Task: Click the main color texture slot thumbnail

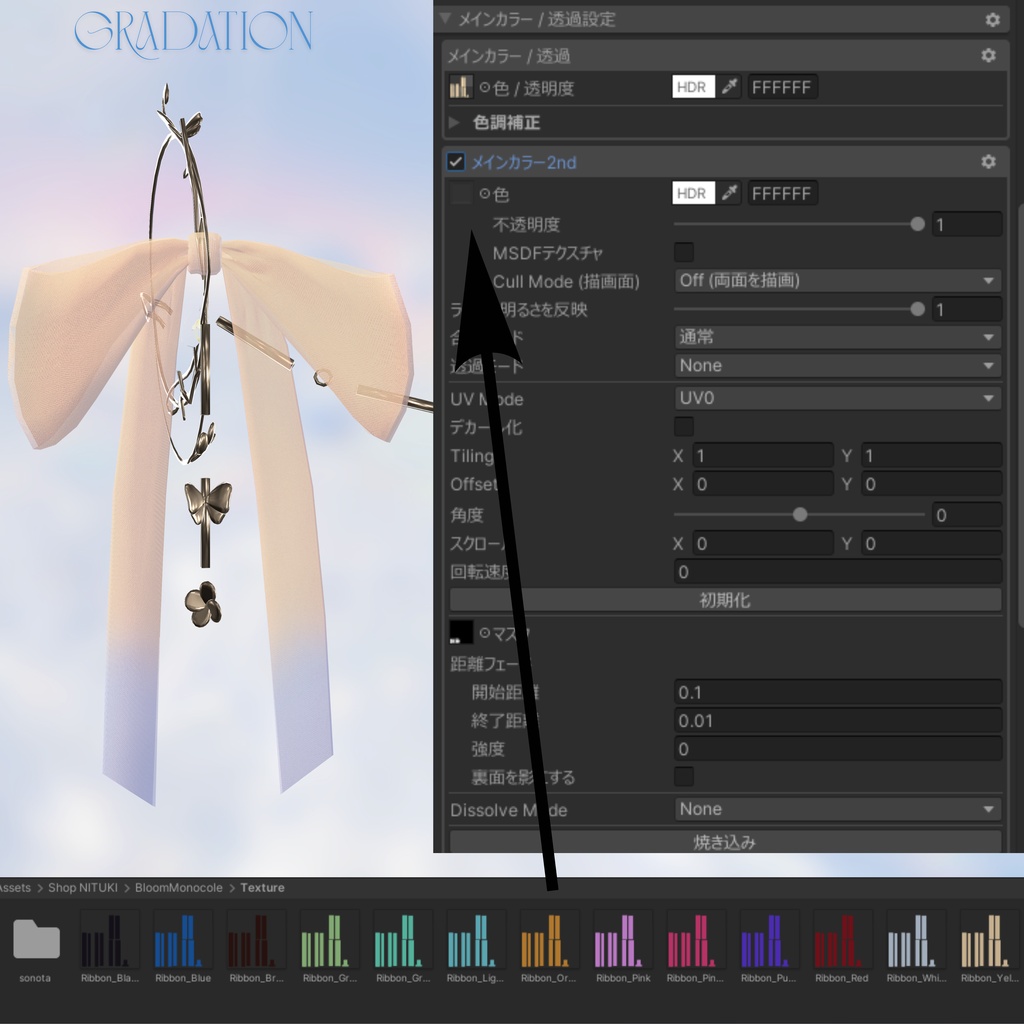Action: pos(460,87)
